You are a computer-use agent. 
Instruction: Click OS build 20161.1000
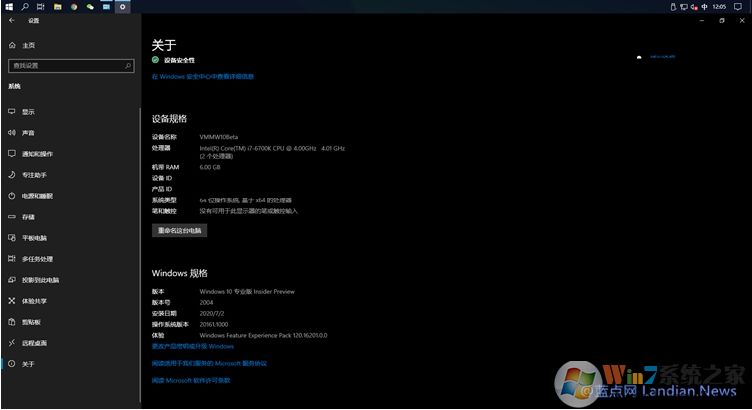(214, 325)
